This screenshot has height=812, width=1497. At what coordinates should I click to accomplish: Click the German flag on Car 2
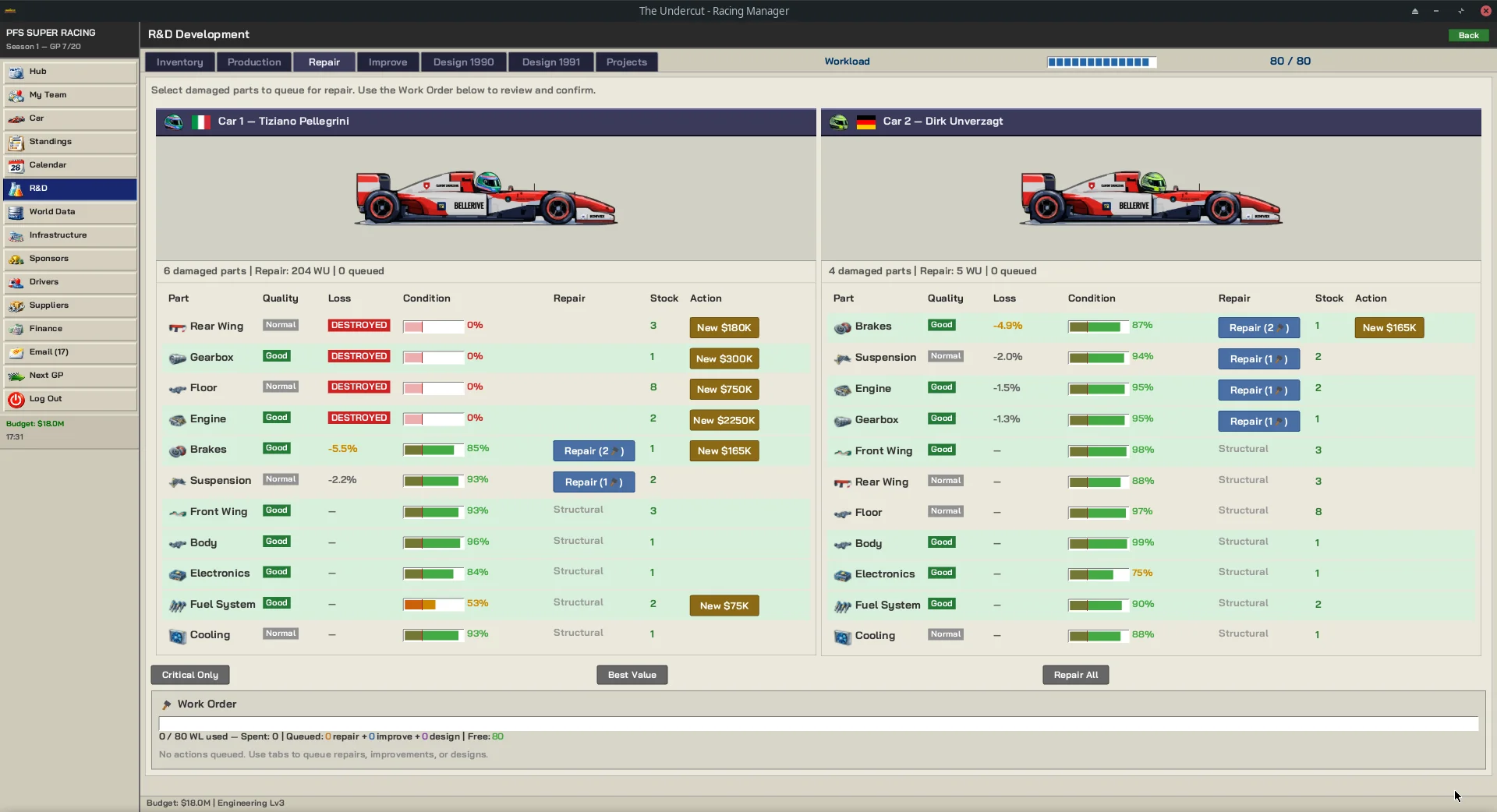[866, 122]
